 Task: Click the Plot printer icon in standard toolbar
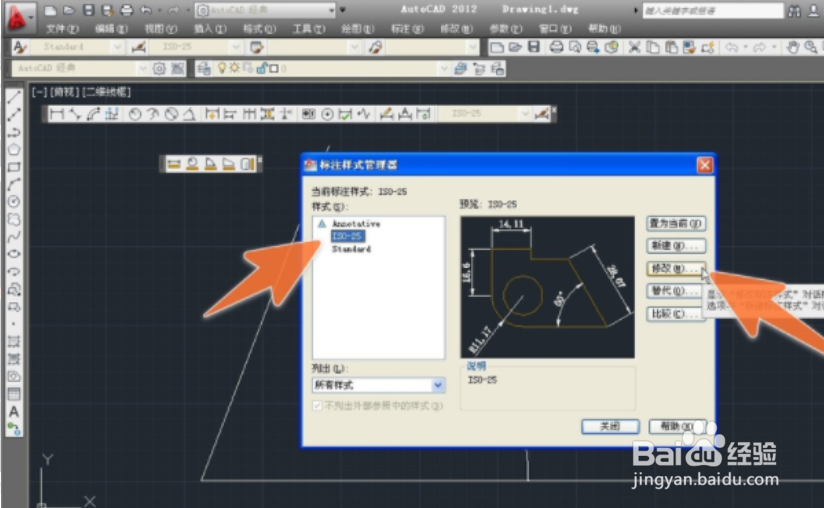point(556,47)
